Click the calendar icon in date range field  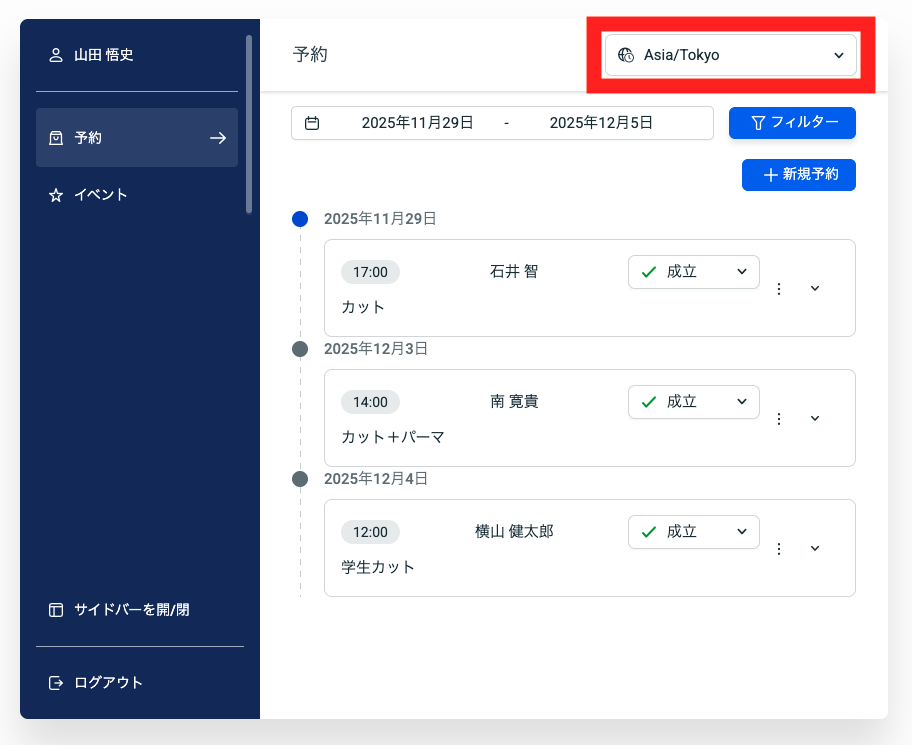coord(312,123)
